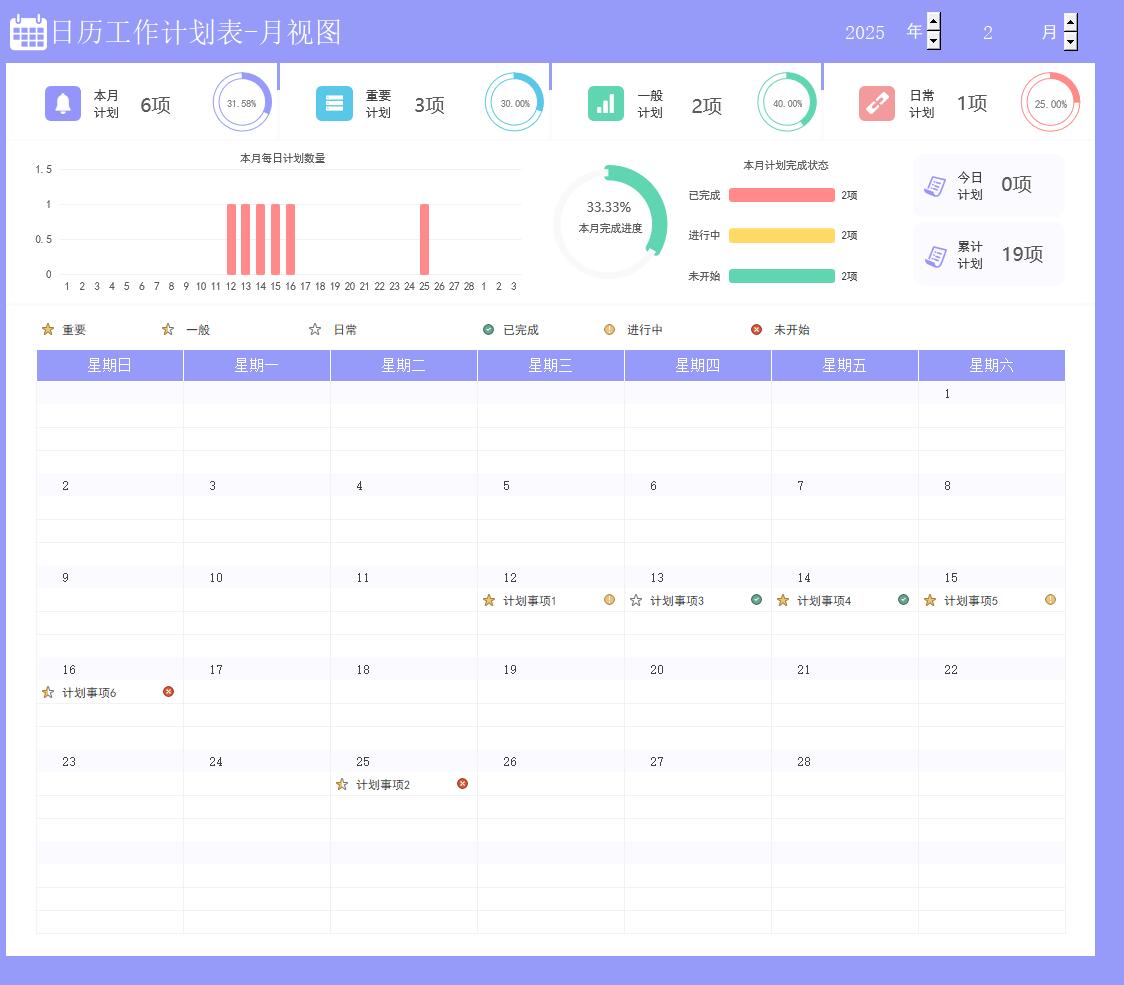The width and height of the screenshot is (1124, 985).
Task: Increase the year with the up arrow
Action: (934, 22)
